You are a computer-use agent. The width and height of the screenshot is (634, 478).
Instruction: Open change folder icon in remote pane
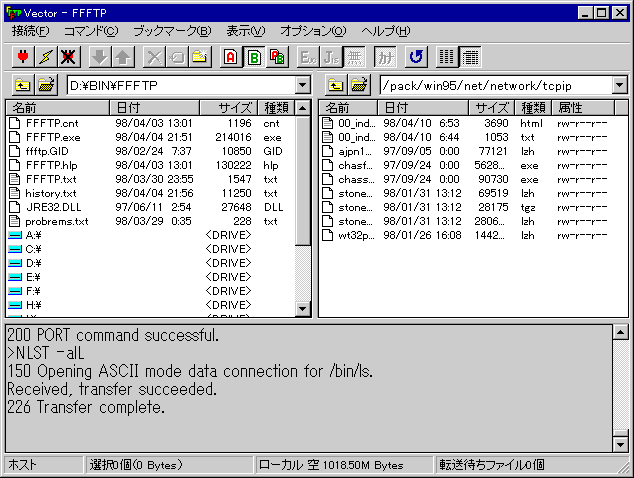[359, 85]
